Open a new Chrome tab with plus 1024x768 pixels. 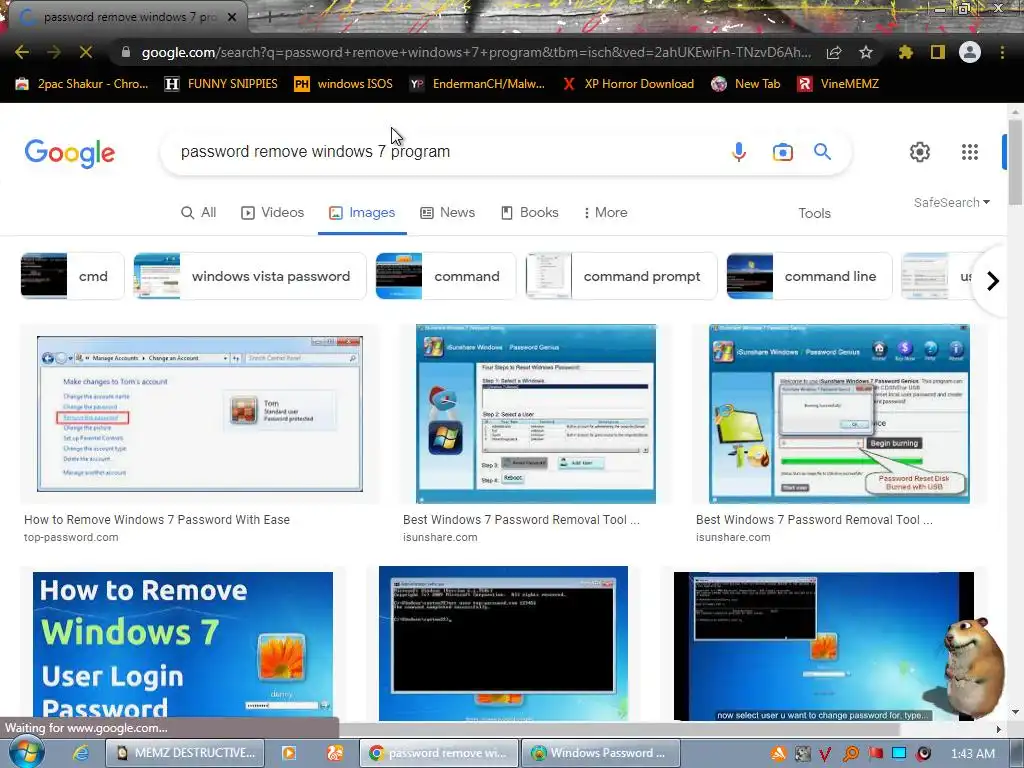pyautogui.click(x=268, y=18)
